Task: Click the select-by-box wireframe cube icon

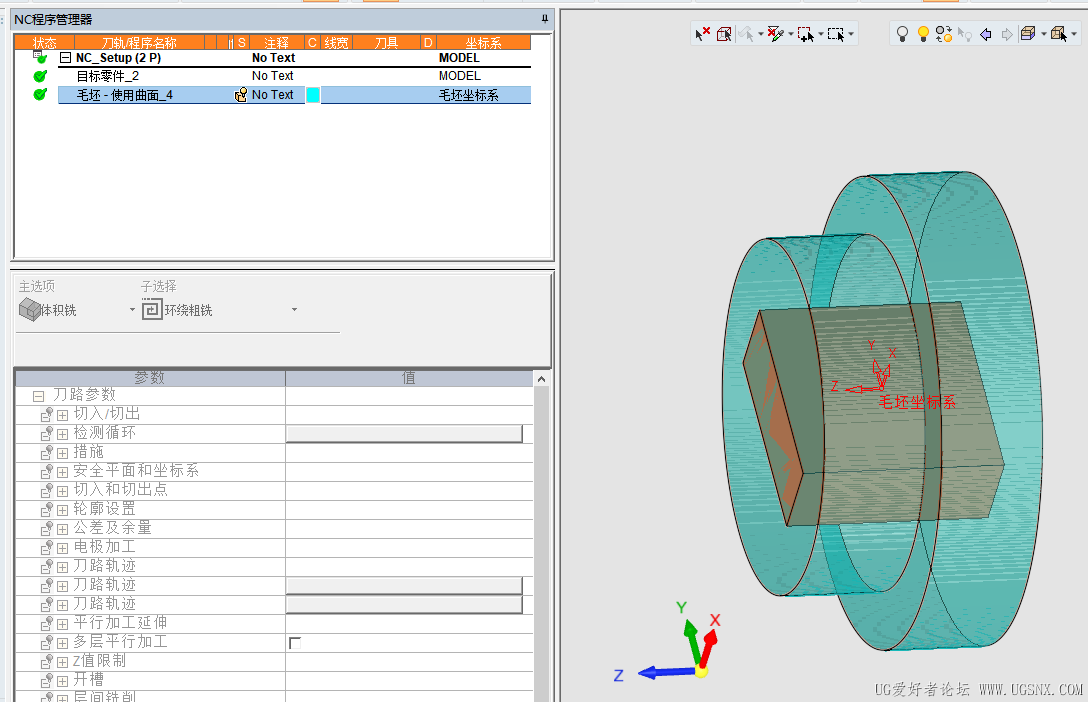Action: tap(724, 34)
